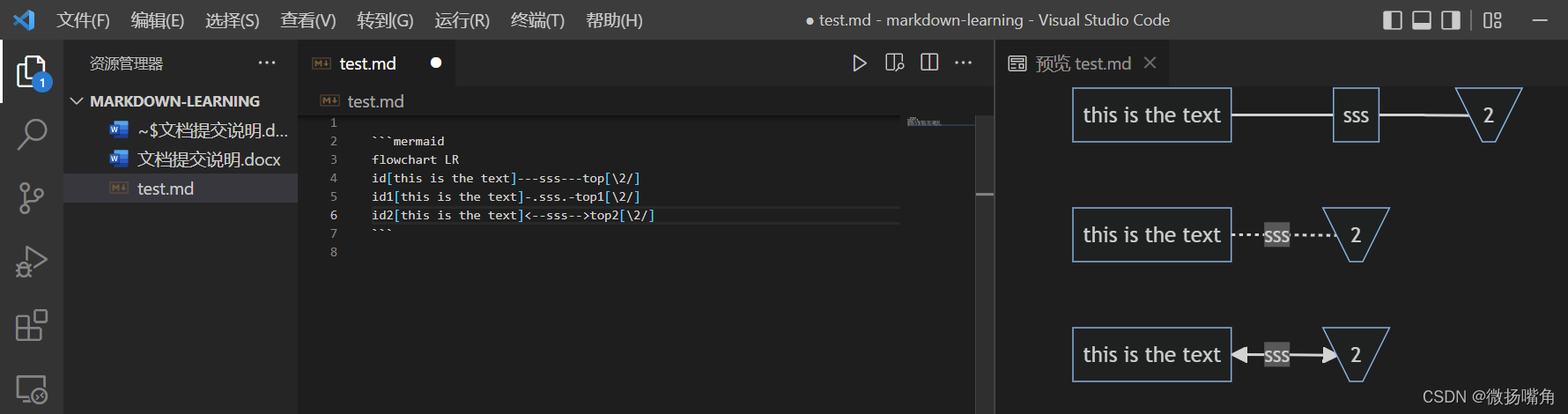Toggle the primary side bar layout
Screen dimensions: 1568x414
[x=1393, y=19]
